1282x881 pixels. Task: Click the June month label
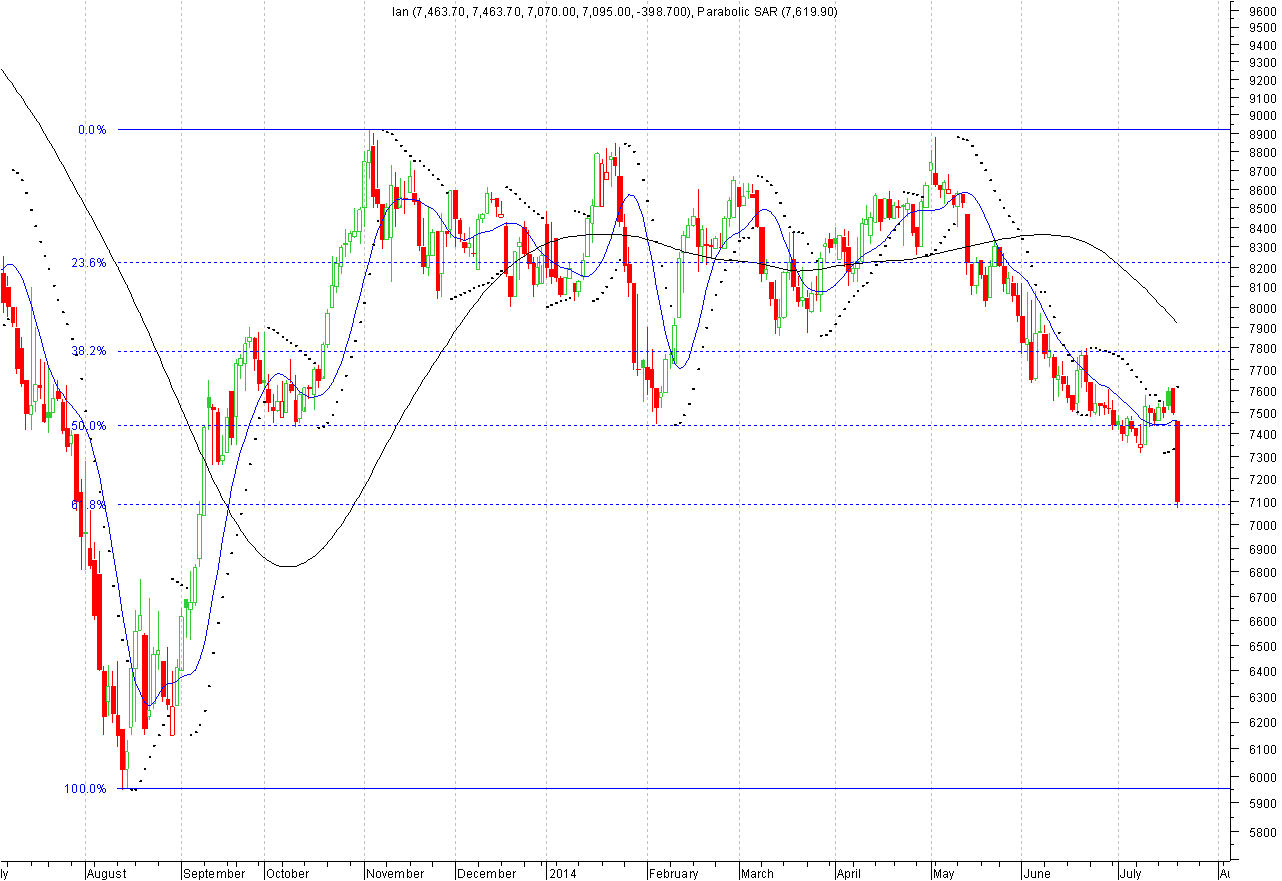tap(1038, 874)
